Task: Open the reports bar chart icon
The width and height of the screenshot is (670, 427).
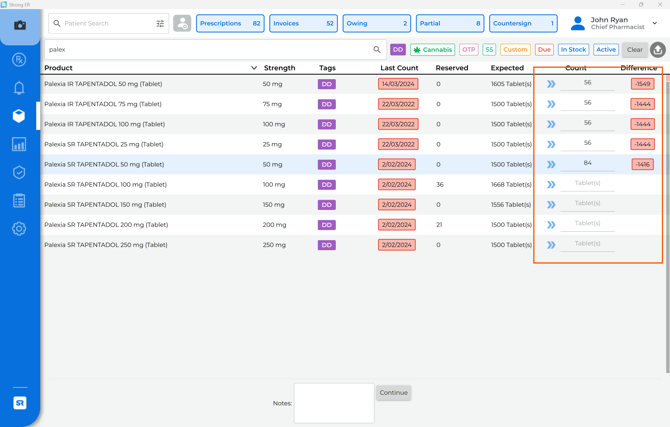Action: [x=19, y=145]
